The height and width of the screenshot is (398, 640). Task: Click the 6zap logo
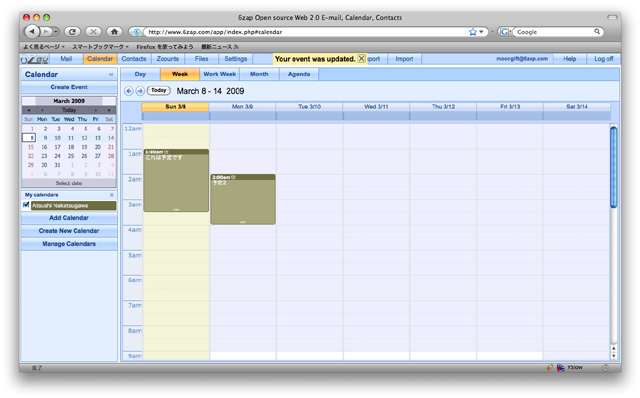pyautogui.click(x=35, y=59)
